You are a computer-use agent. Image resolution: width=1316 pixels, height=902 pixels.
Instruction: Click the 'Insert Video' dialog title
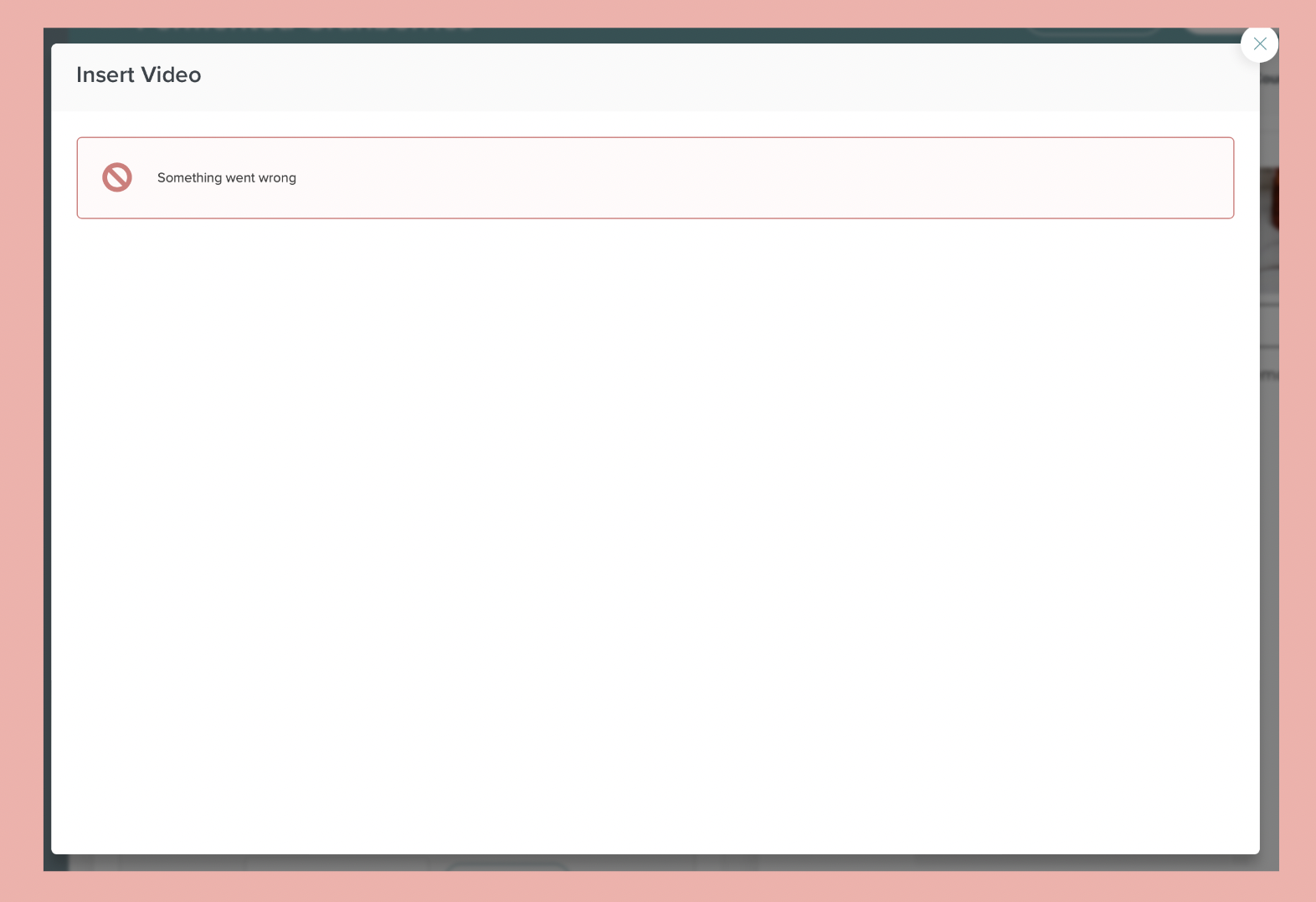tap(139, 74)
